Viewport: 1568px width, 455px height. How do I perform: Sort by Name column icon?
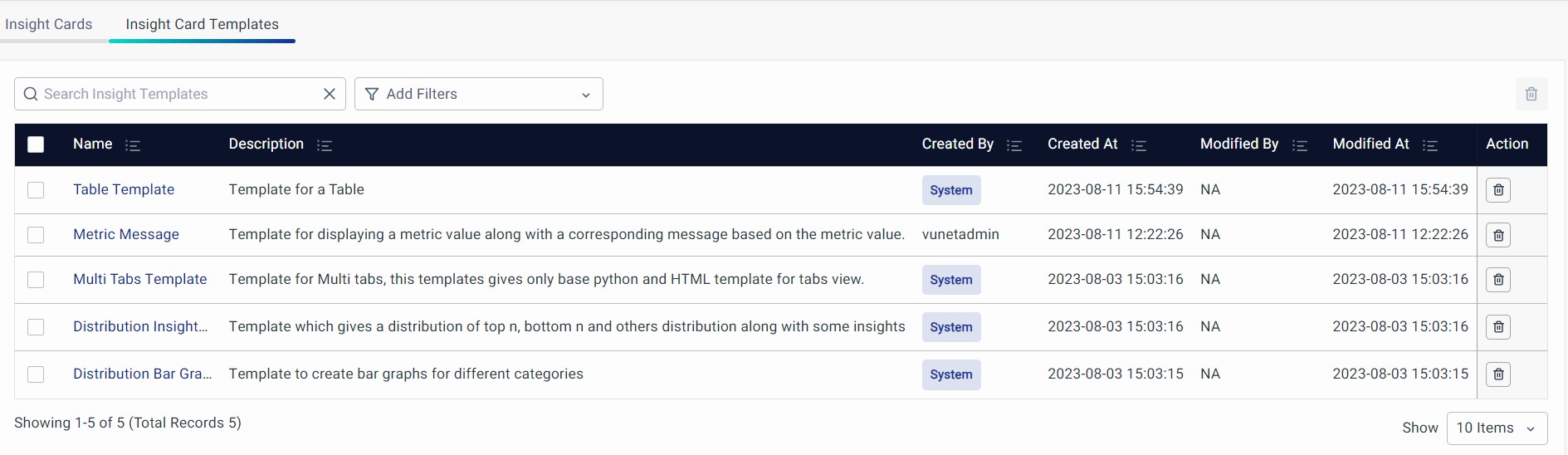pyautogui.click(x=133, y=145)
